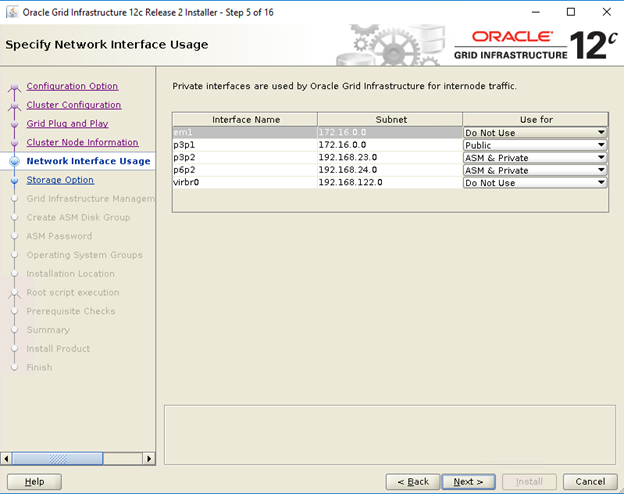
Task: Select the em1 interface name cell
Action: [245, 133]
